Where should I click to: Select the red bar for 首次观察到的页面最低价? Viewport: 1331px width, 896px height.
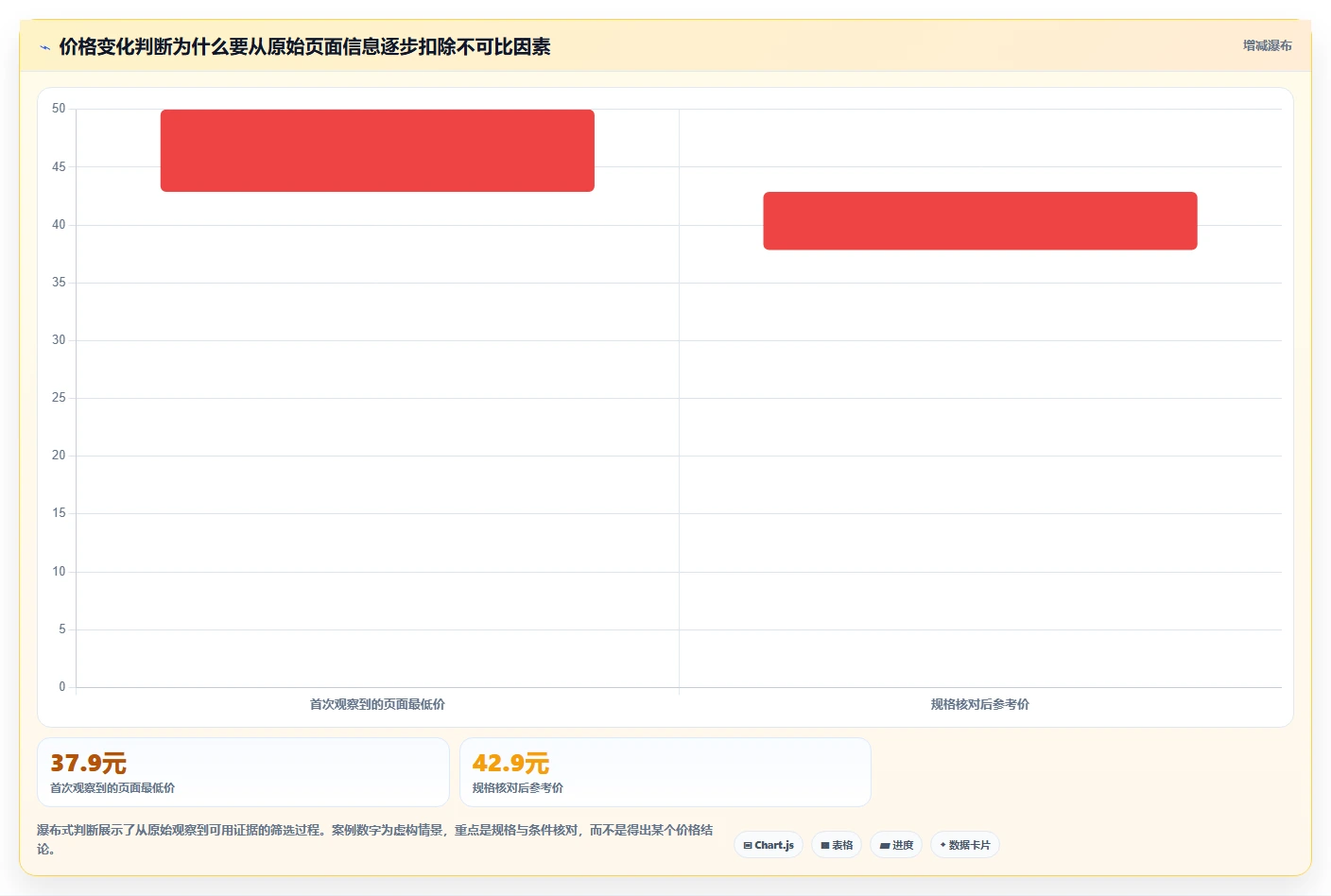pos(377,150)
